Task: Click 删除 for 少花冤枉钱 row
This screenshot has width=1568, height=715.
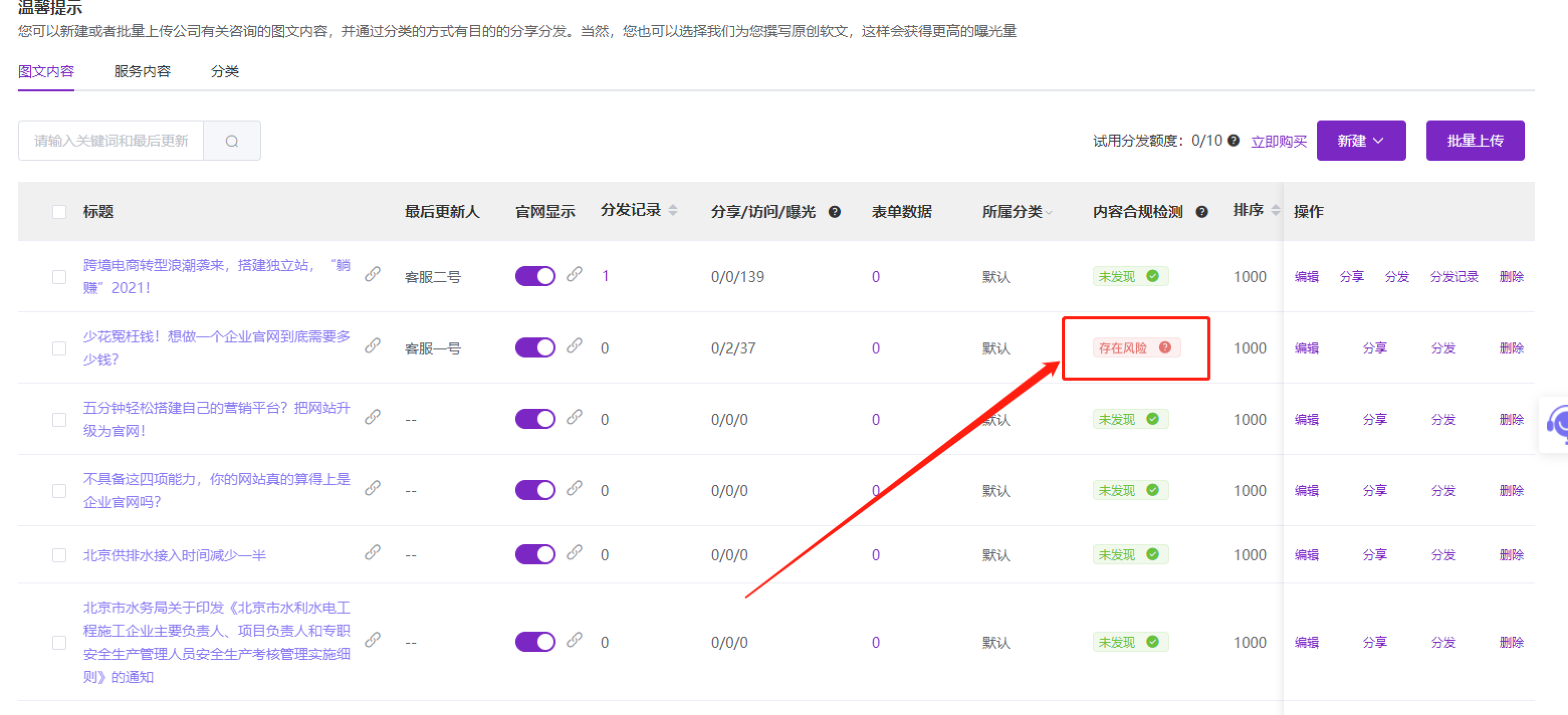Action: click(1511, 348)
